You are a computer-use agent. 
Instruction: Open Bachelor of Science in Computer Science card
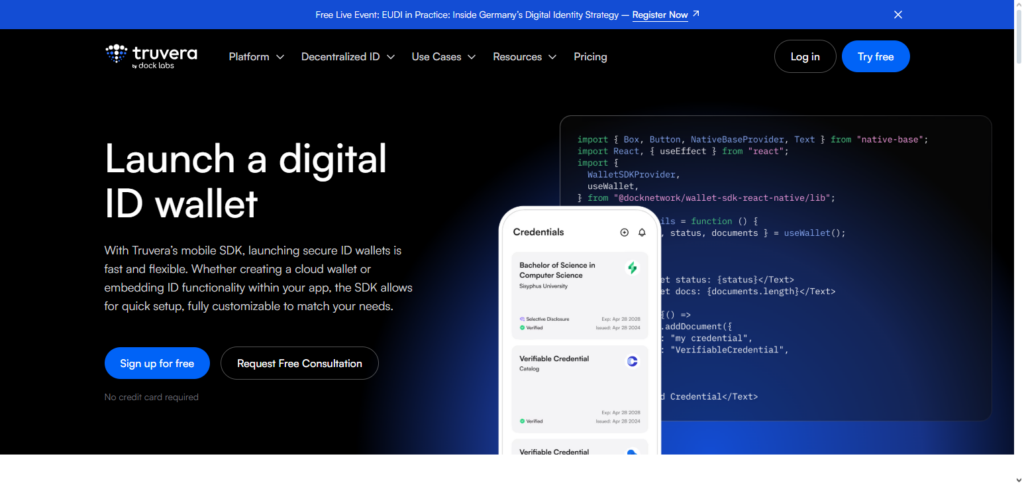pos(580,296)
